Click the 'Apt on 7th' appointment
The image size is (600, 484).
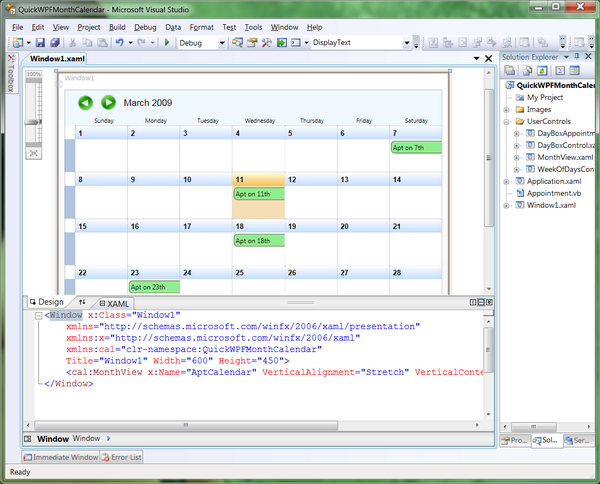click(416, 147)
